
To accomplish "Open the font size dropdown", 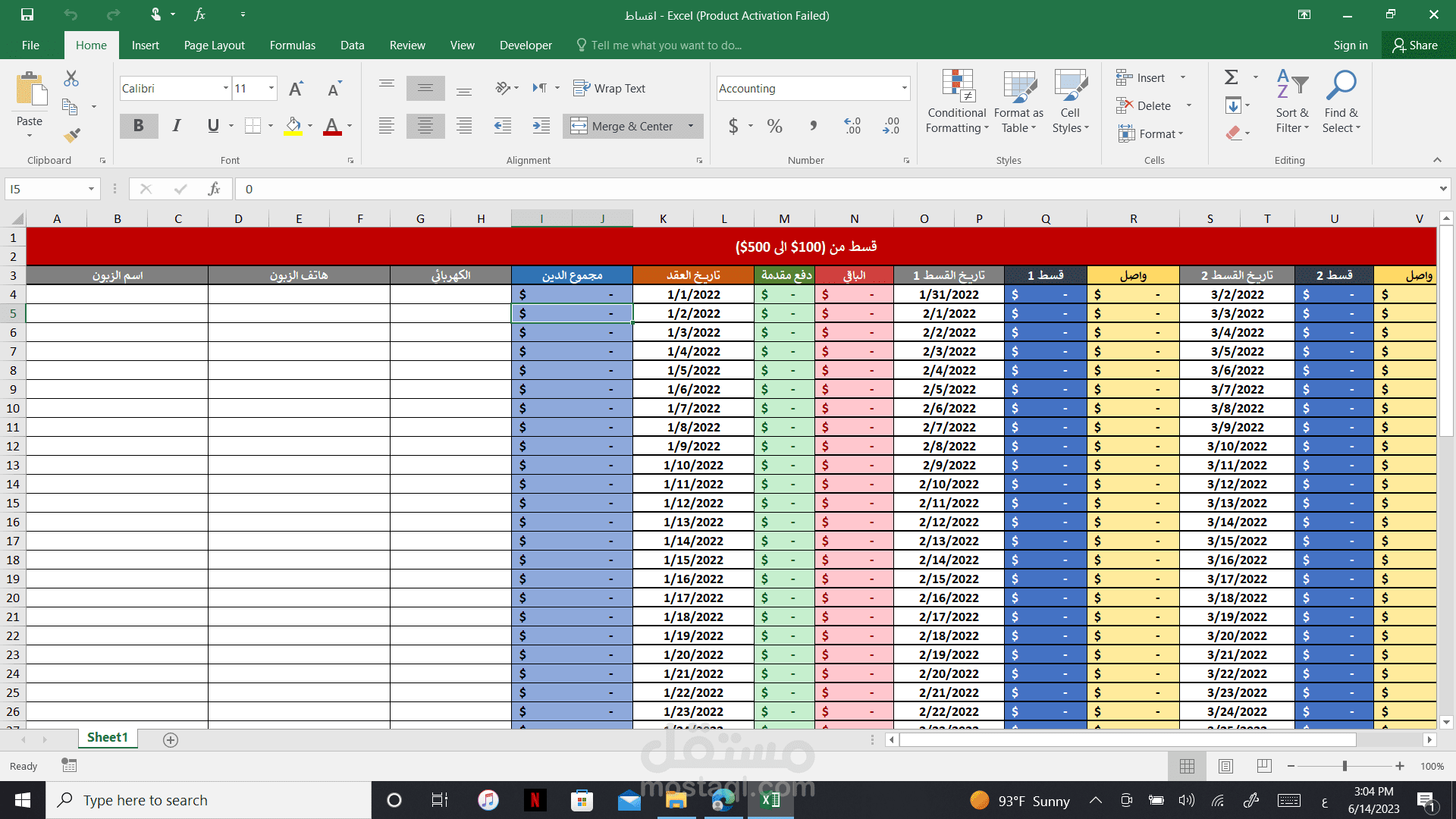I will (271, 89).
